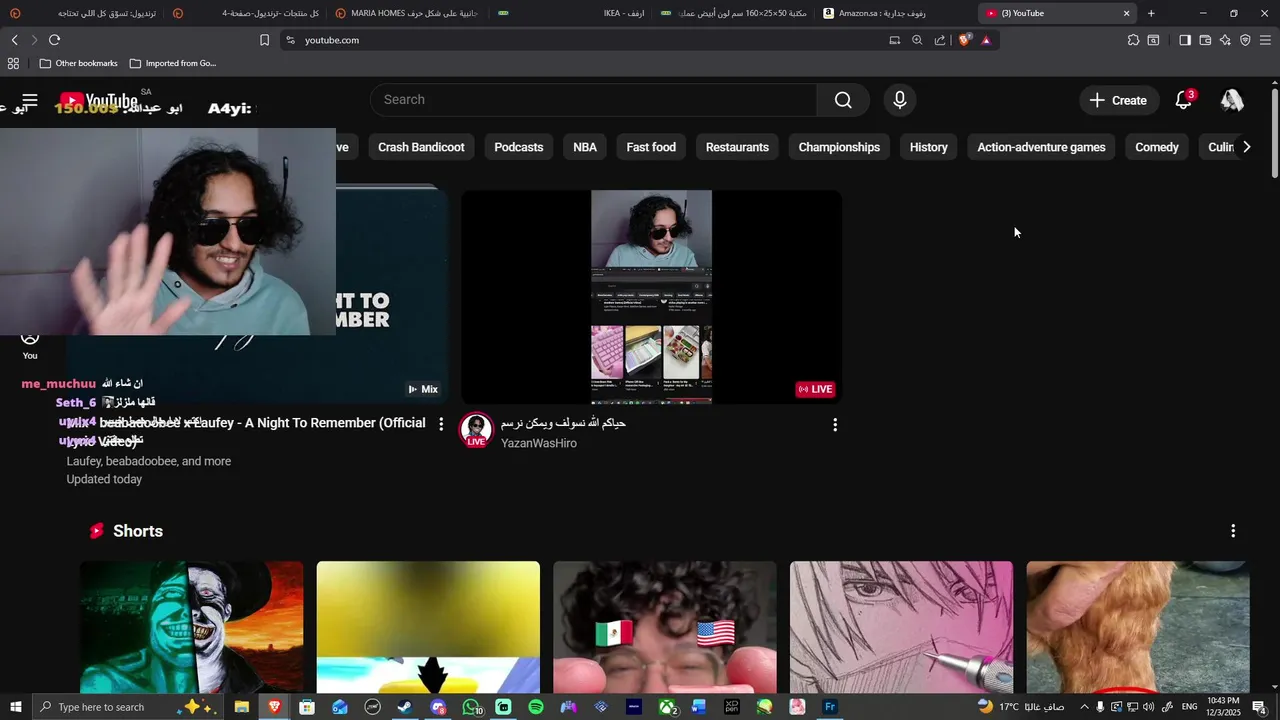Open the green and white joker Short

click(191, 627)
